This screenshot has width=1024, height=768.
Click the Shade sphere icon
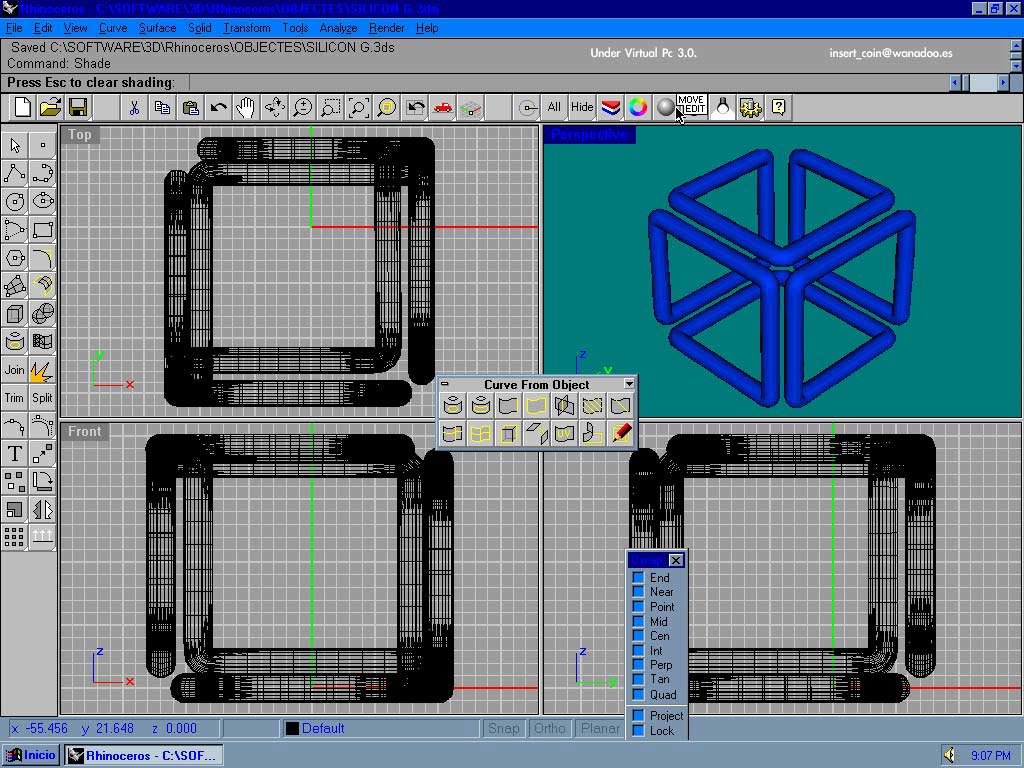[x=665, y=107]
